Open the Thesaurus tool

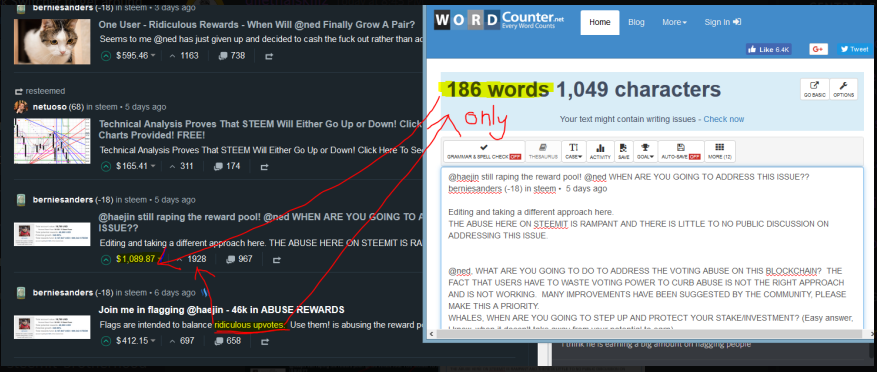click(x=543, y=152)
